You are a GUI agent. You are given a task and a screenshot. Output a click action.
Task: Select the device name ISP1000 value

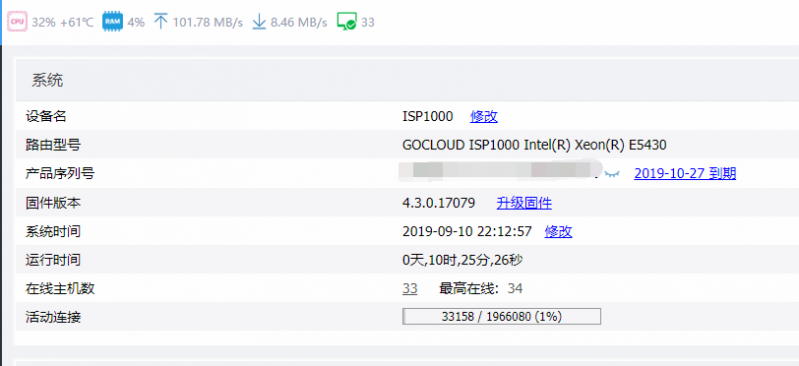[428, 116]
